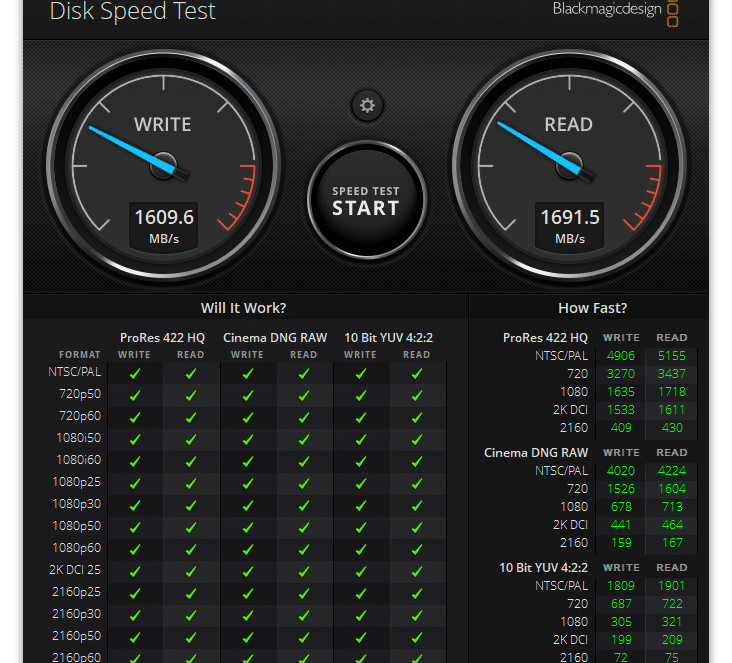This screenshot has width=732, height=663.
Task: Click 10 Bit YUV read checkmark for 1080p60
Action: (417, 550)
